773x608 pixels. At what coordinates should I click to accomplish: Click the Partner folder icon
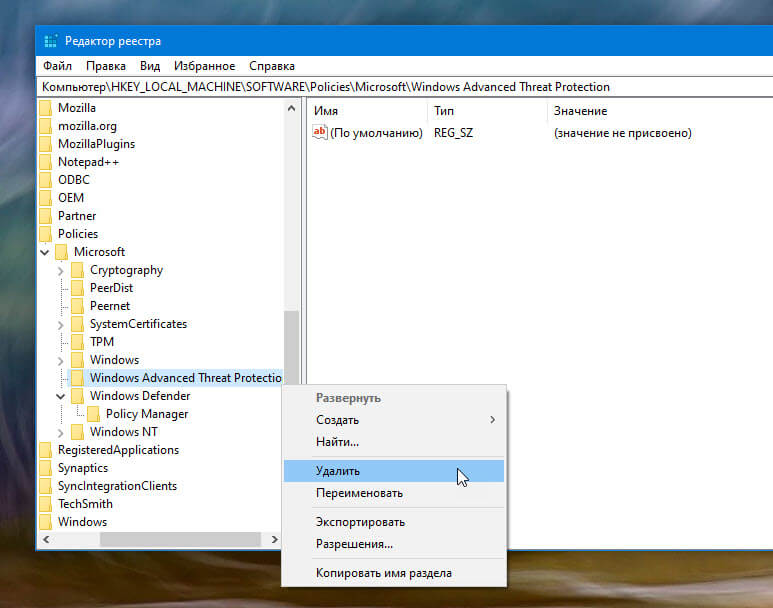point(45,216)
